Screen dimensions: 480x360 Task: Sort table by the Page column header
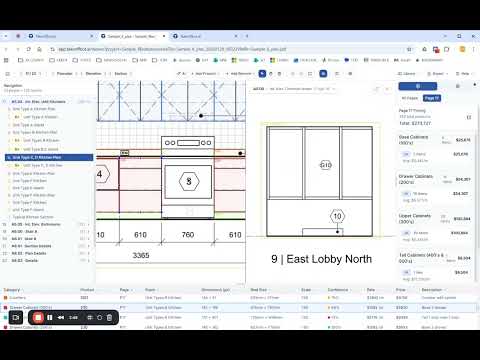pos(125,290)
